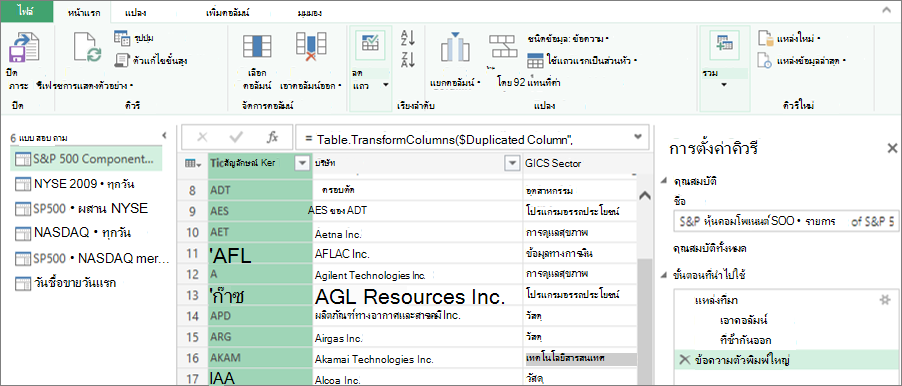Open the Advanced Editor

tap(151, 60)
